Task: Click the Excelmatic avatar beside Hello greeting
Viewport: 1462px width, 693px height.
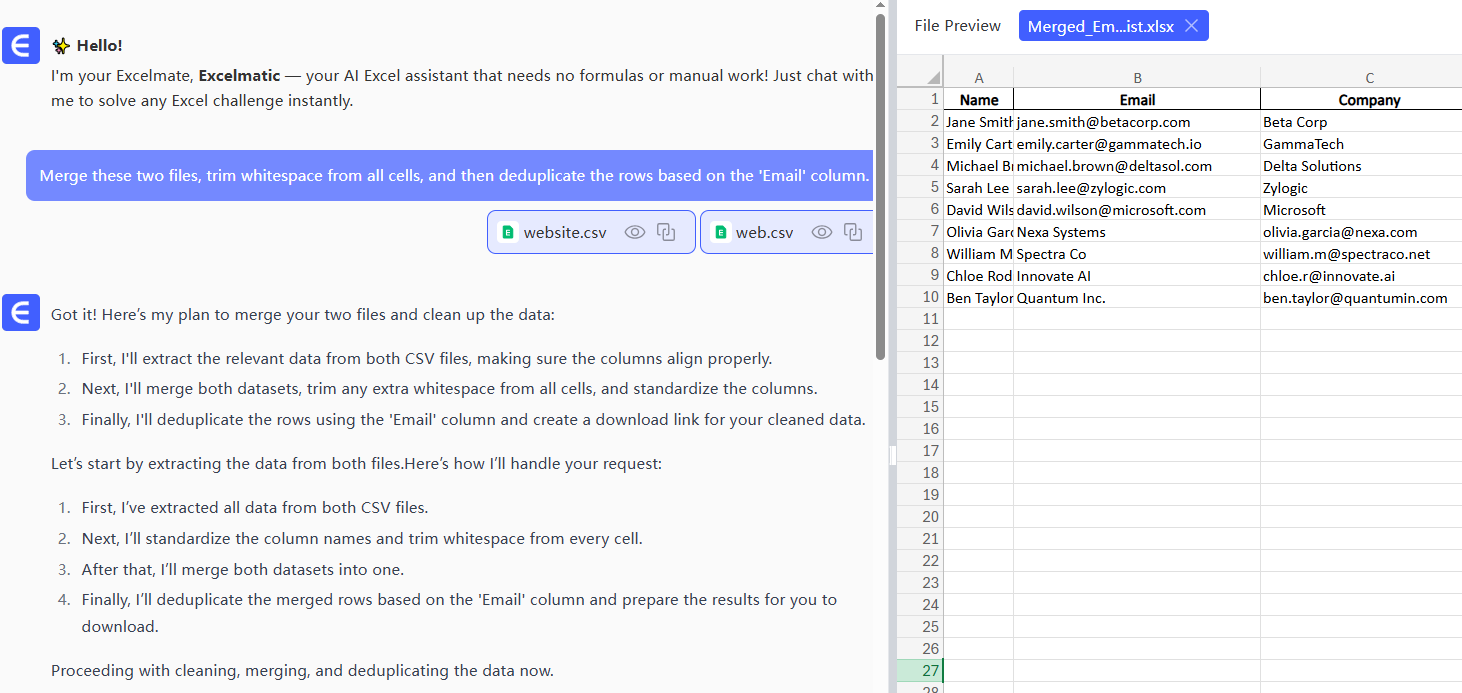Action: tap(21, 46)
